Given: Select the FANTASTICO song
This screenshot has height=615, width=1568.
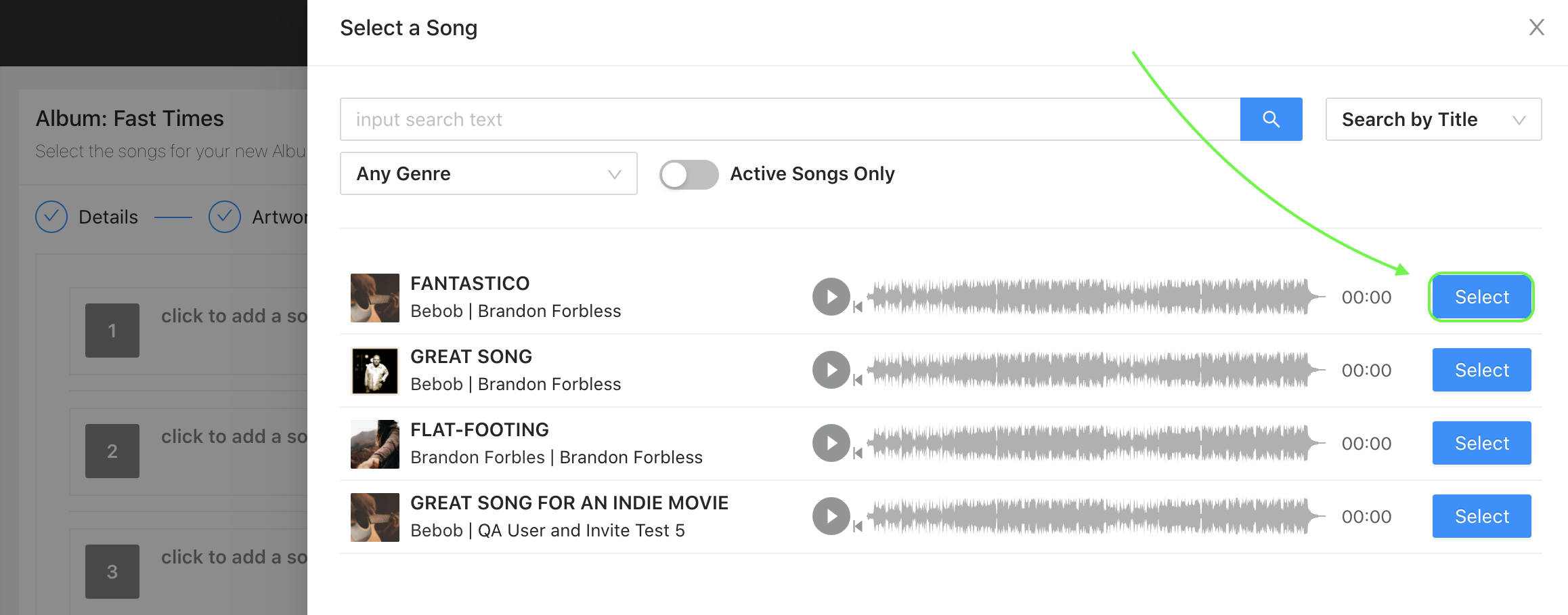Looking at the screenshot, I should tap(1481, 297).
